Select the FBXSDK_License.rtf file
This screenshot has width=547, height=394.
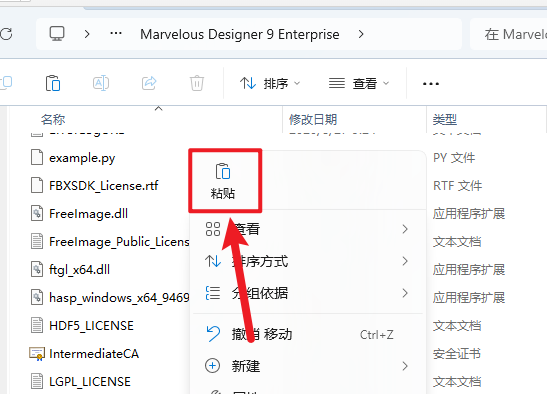(104, 185)
